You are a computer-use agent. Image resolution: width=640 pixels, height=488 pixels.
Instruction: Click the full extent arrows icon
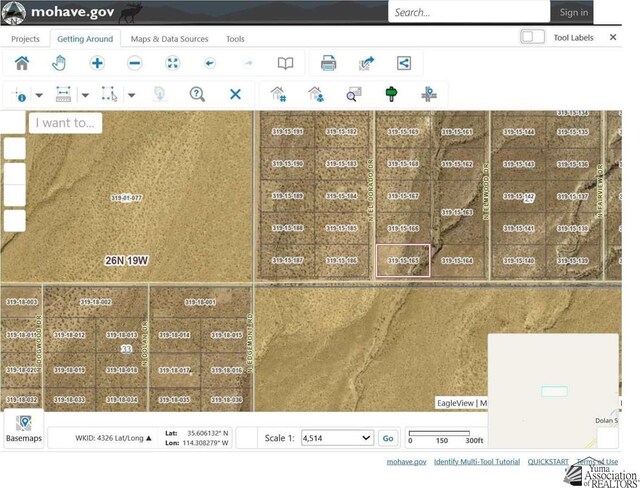[x=173, y=63]
